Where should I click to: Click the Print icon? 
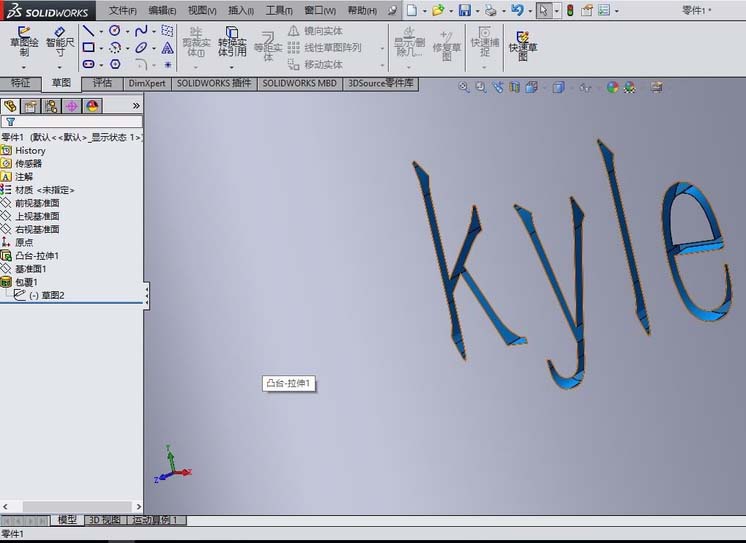coord(491,10)
